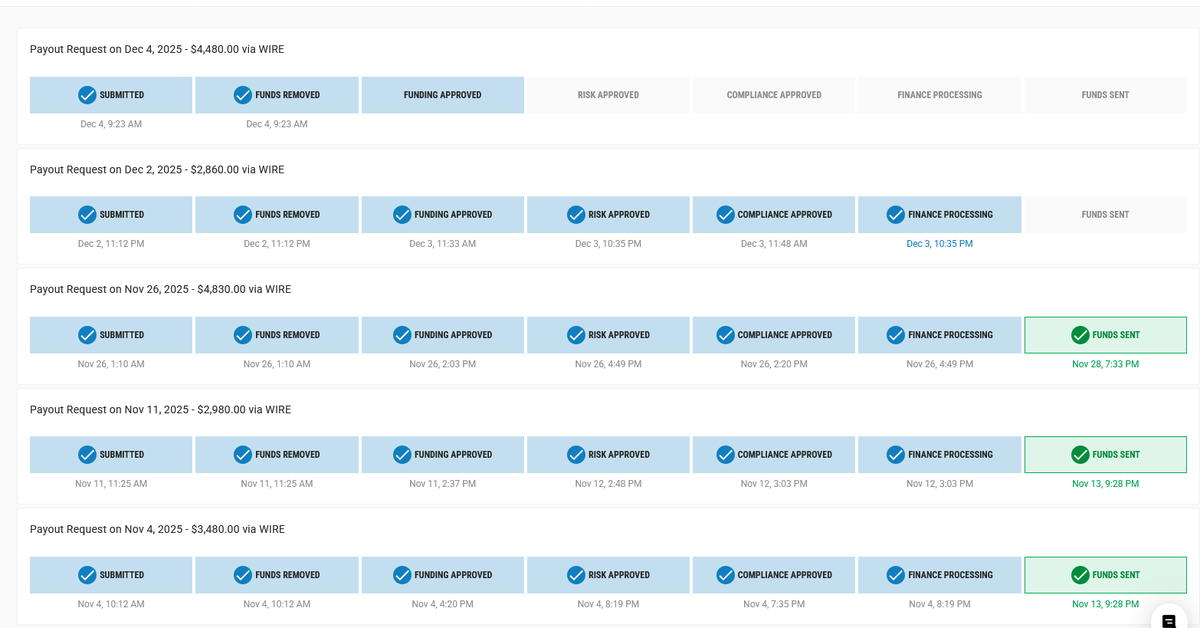Click the Nov 13, 9:28 PM timestamp of Nov 11 payout
1200x628 pixels.
pyautogui.click(x=1105, y=484)
